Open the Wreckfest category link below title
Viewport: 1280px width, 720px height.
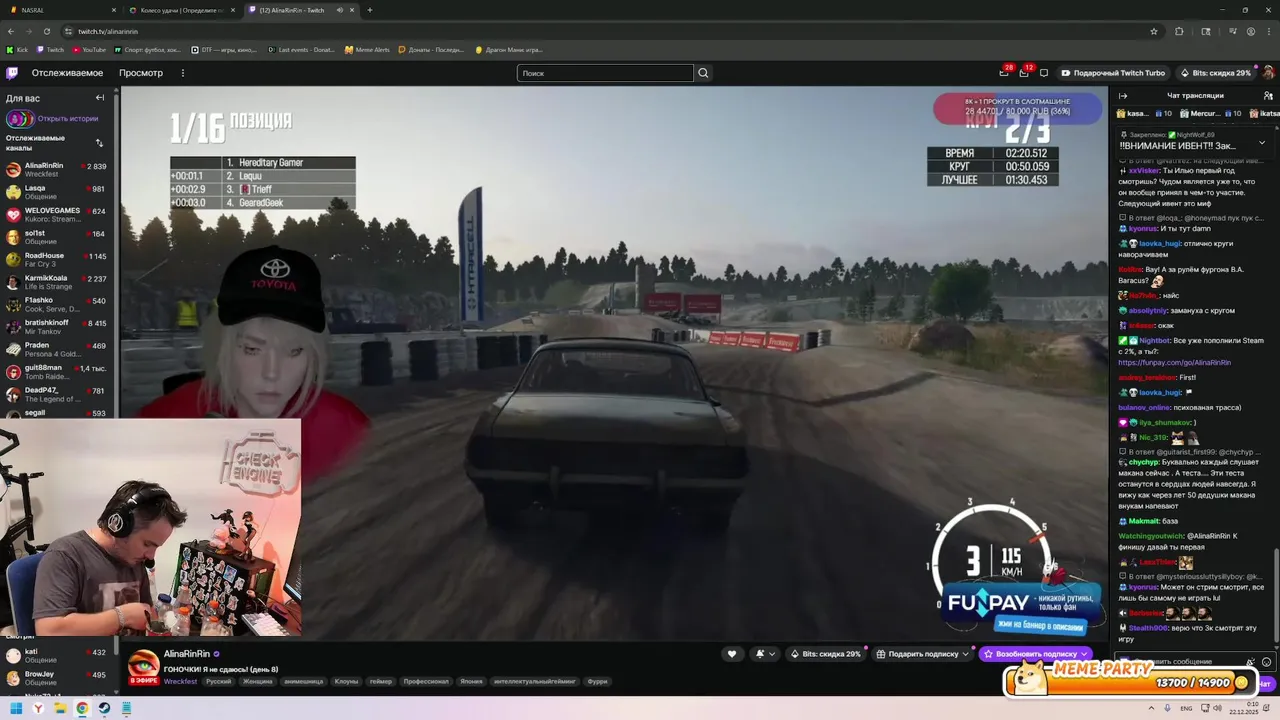click(180, 681)
